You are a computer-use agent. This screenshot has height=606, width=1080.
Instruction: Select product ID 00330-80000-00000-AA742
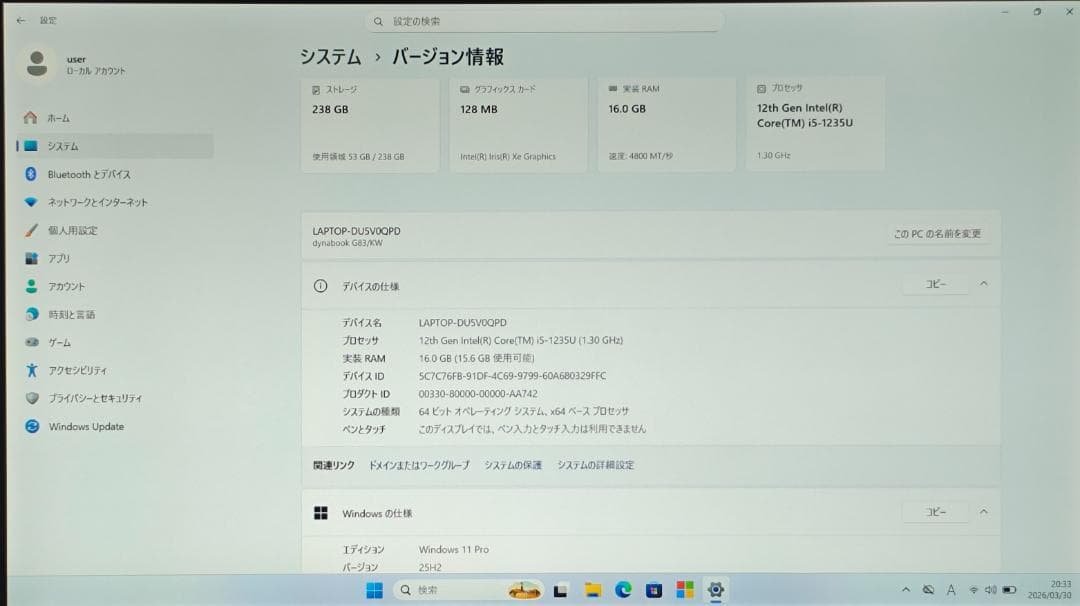(x=478, y=394)
